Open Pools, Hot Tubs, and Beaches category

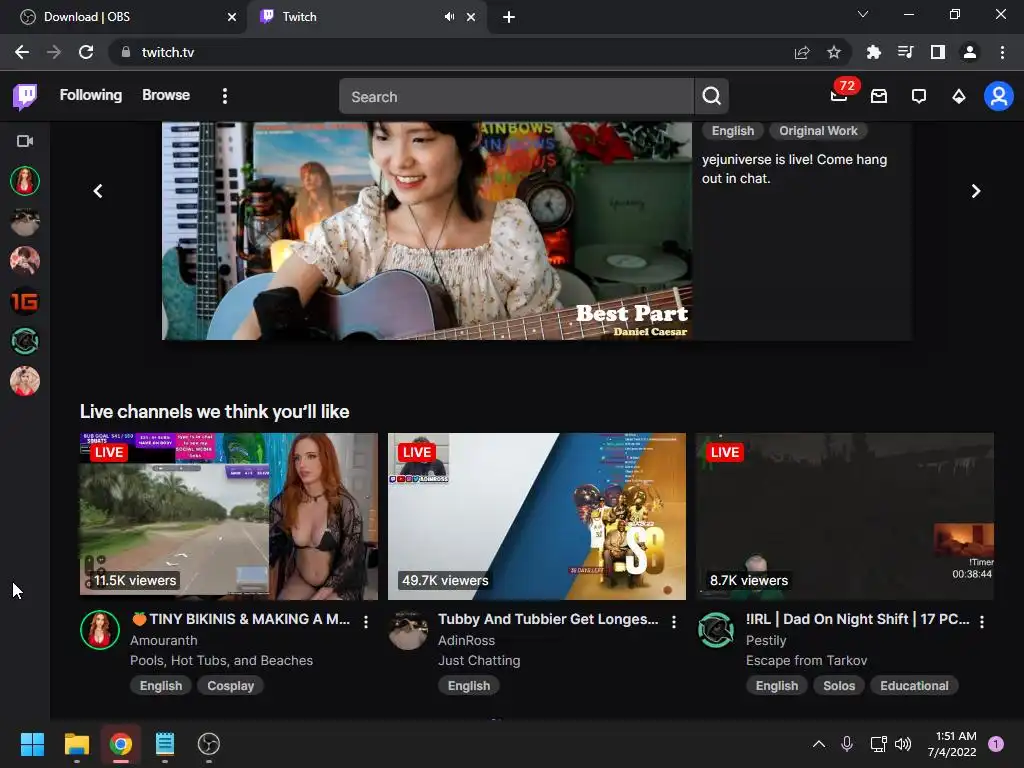click(x=221, y=661)
